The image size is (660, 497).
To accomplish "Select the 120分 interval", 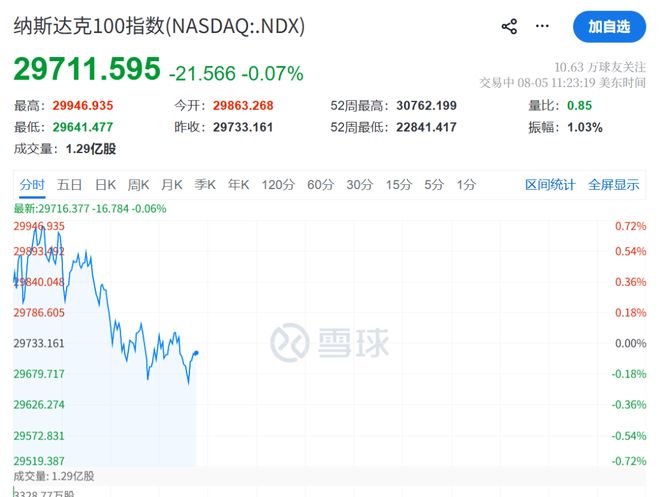I will [278, 185].
